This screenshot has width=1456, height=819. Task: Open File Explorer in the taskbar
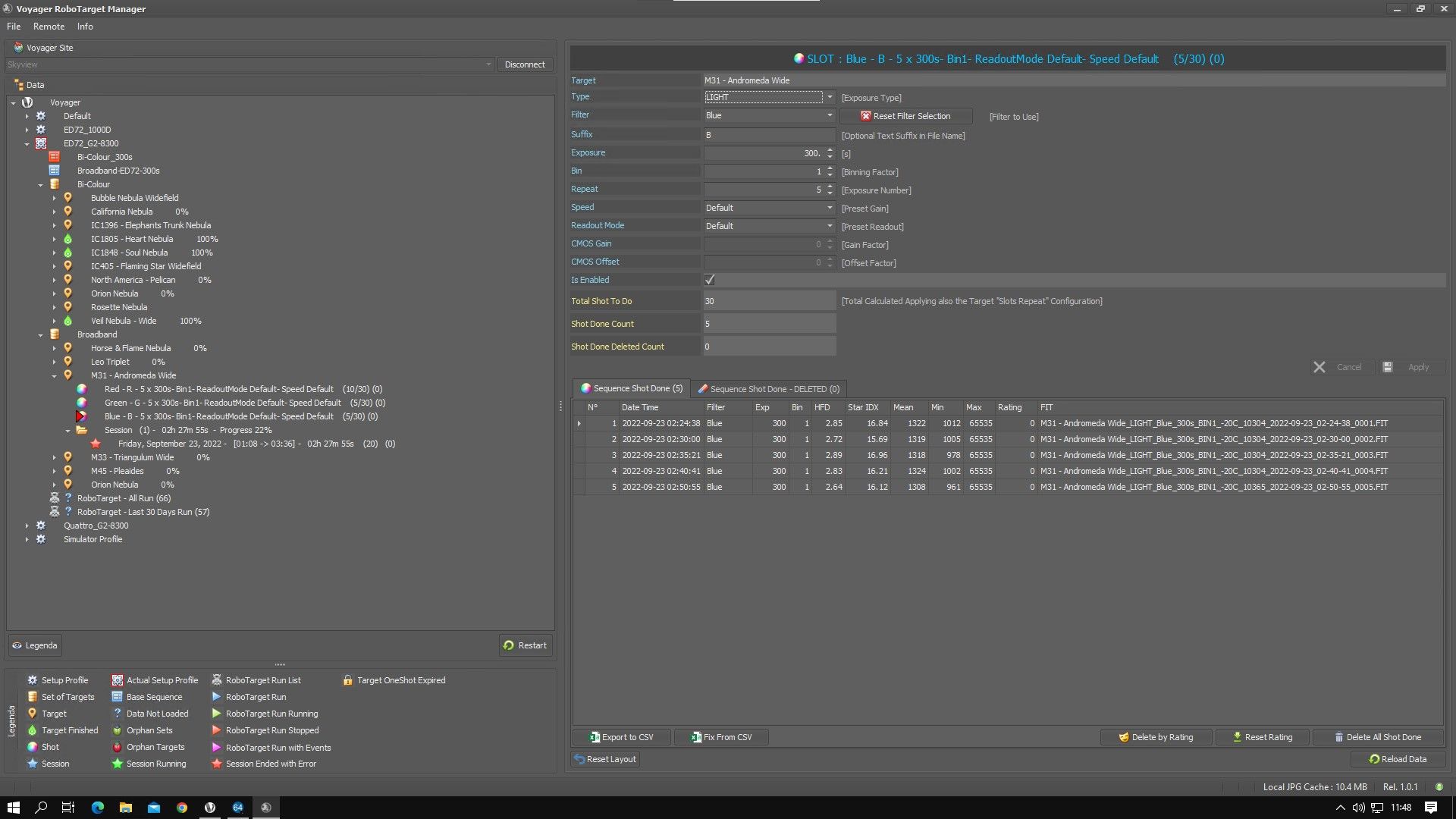pyautogui.click(x=126, y=808)
